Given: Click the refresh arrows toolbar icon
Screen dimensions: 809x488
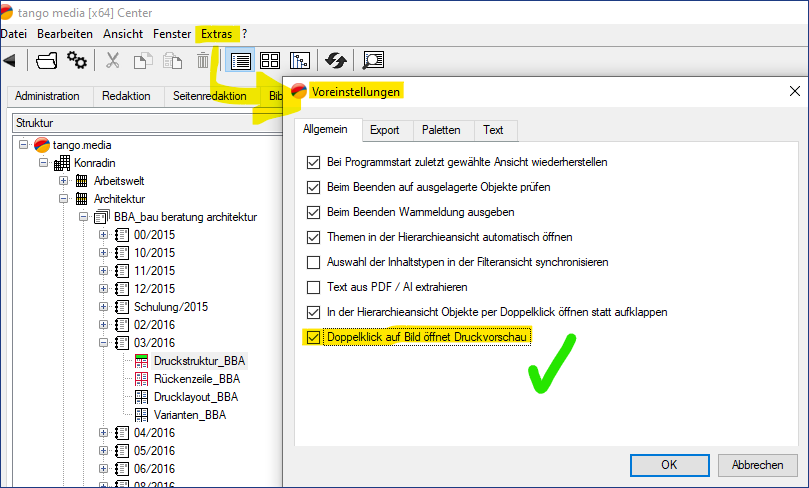Looking at the screenshot, I should (336, 61).
